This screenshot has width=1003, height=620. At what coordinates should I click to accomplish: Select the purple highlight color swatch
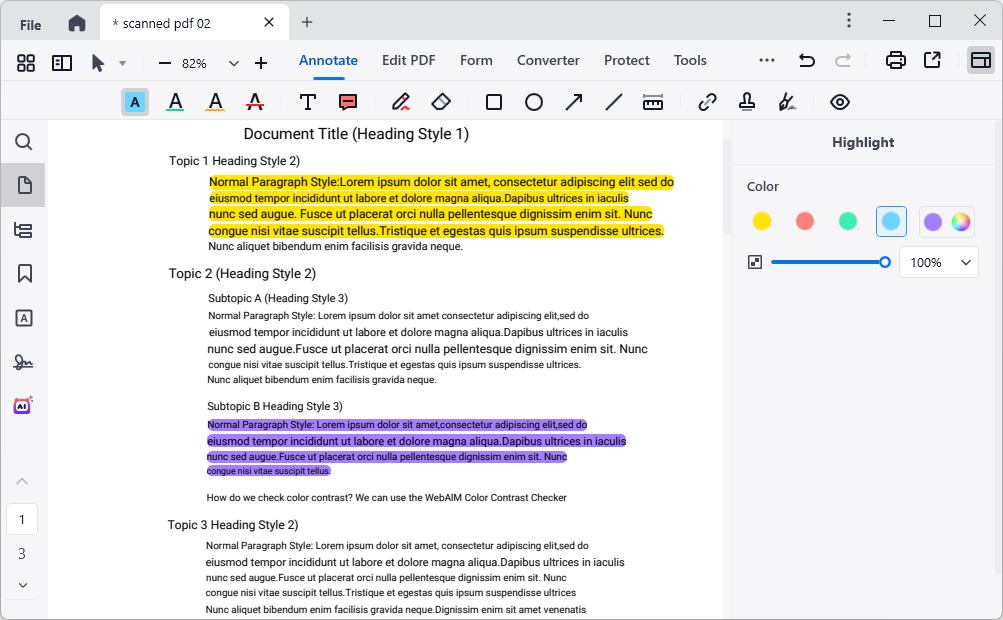coord(933,221)
